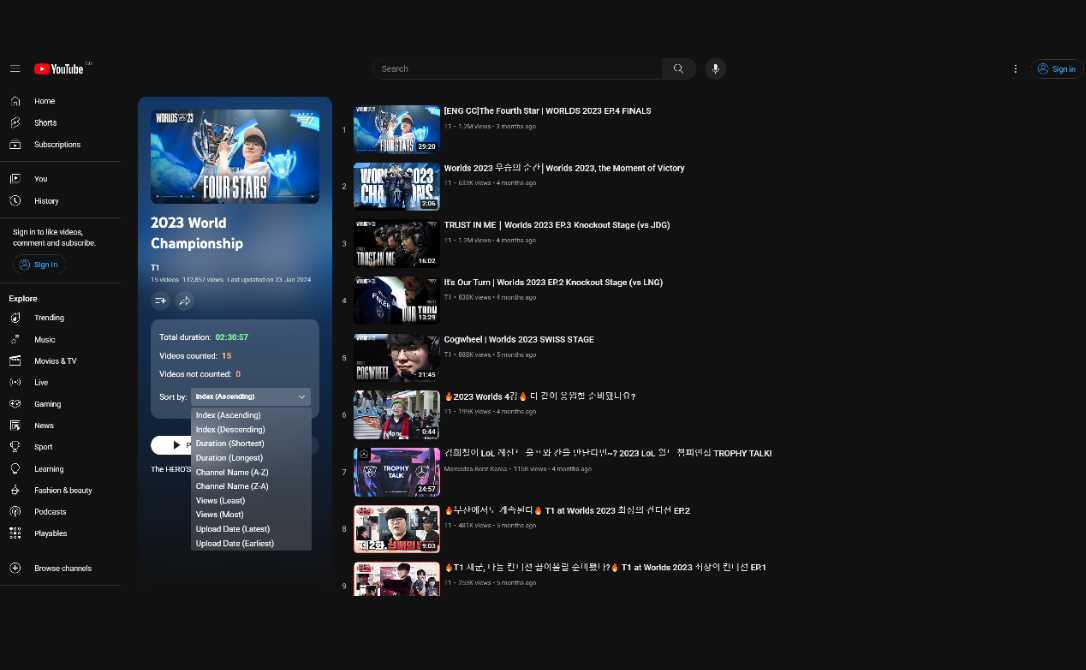Screen dimensions: 1086x670
Task: Select Views (Least) sort option
Action: 251,501
